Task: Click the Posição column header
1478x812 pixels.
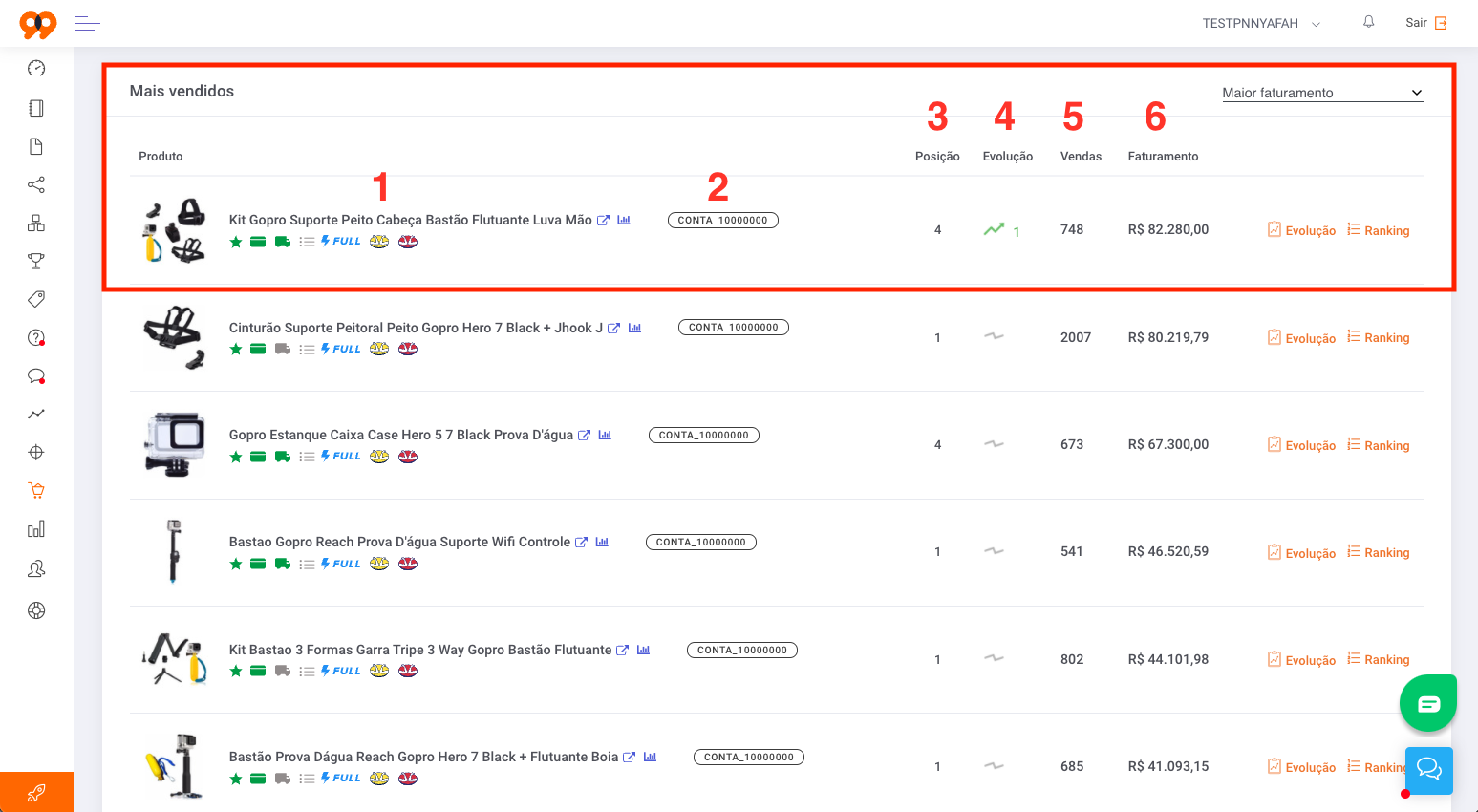Action: click(x=937, y=157)
